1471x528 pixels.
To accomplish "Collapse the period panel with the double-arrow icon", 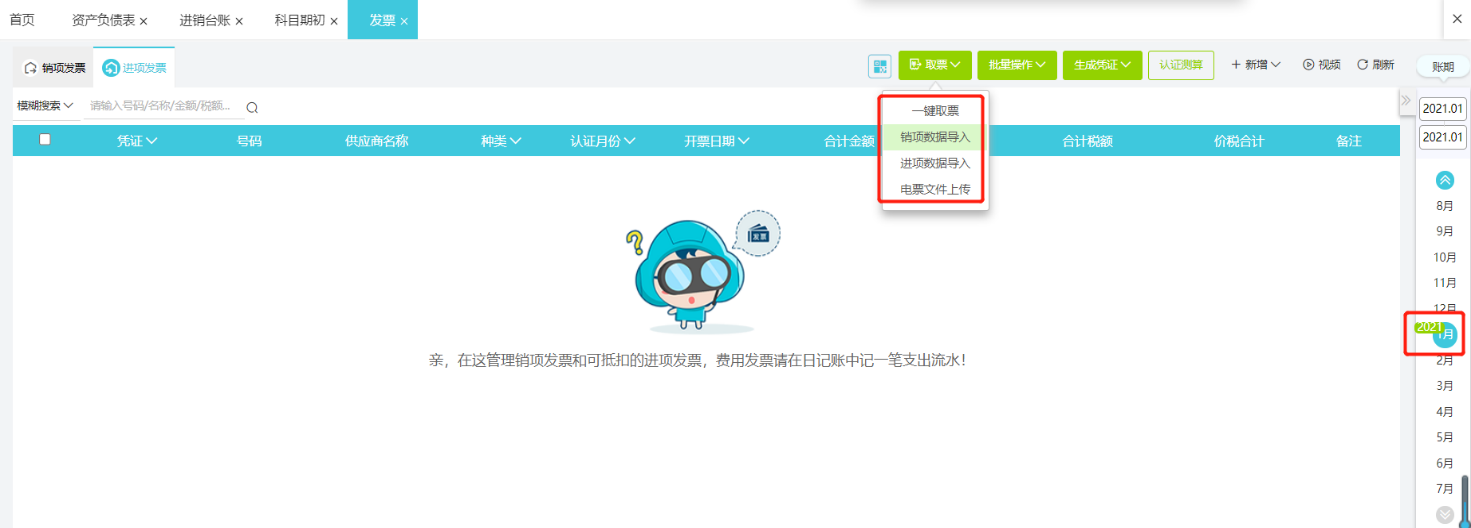I will click(1405, 100).
